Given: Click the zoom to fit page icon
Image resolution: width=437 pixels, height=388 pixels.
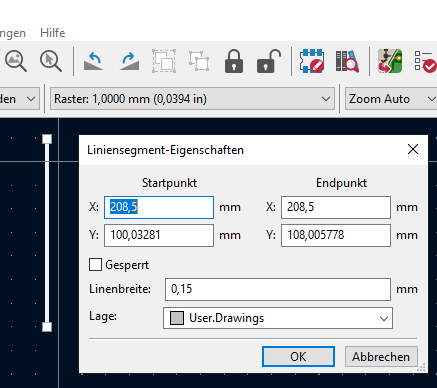Looking at the screenshot, I should click(16, 61).
